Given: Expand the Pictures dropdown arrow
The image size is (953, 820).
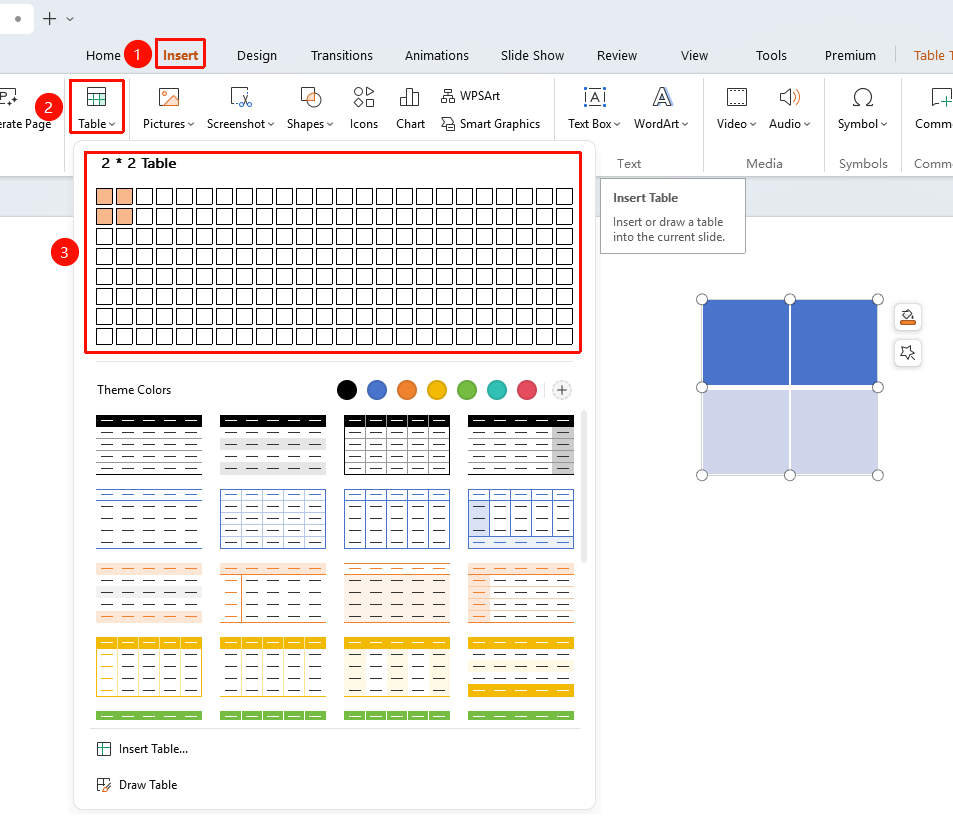Looking at the screenshot, I should 191,125.
